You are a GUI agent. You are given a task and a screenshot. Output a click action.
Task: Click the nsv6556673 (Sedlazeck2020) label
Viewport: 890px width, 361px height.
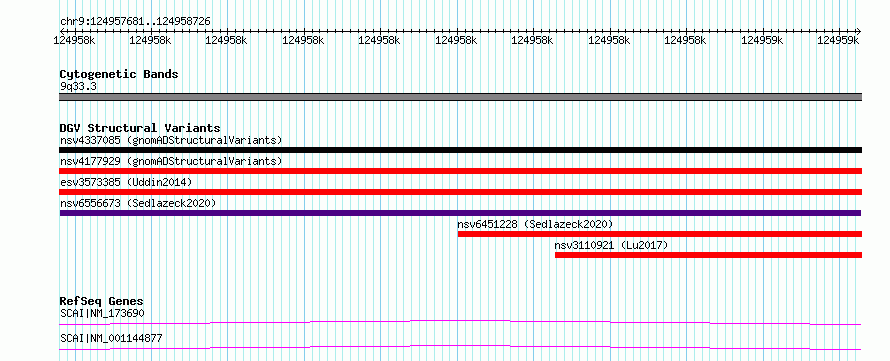coord(138,203)
